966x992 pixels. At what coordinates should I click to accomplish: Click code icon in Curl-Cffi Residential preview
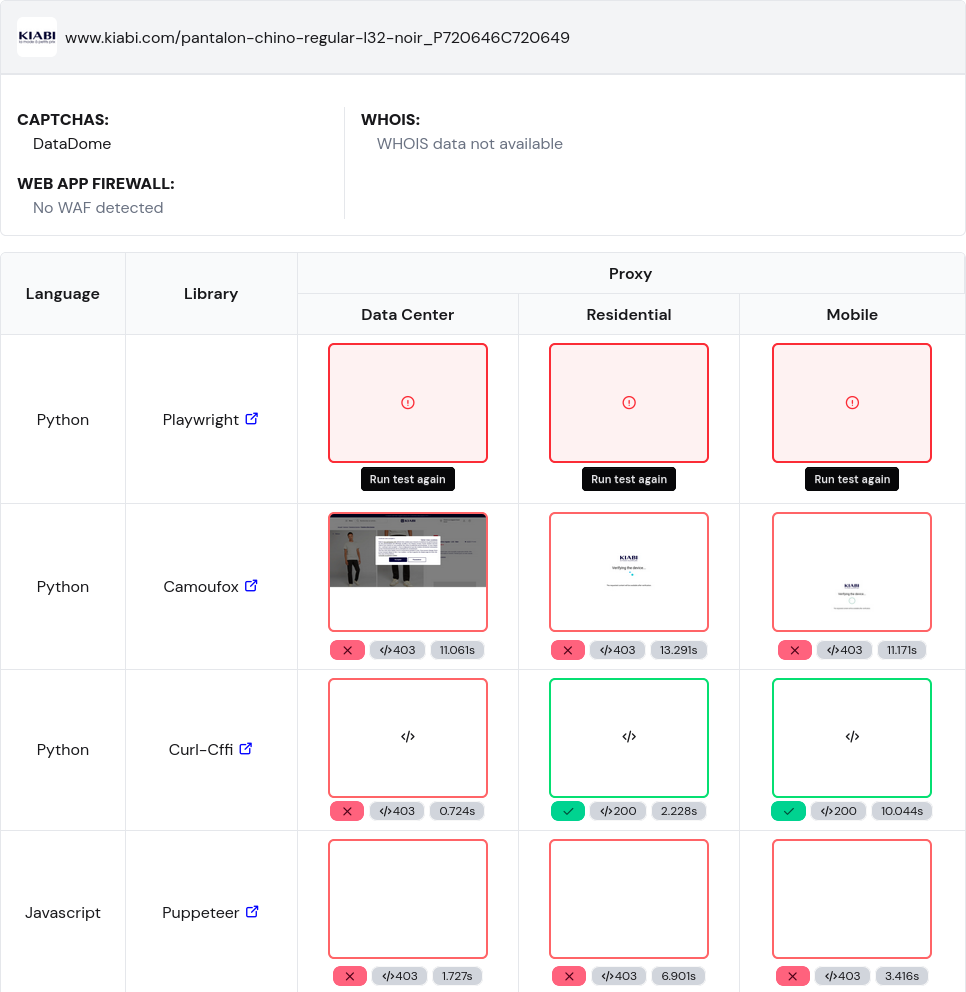point(629,737)
